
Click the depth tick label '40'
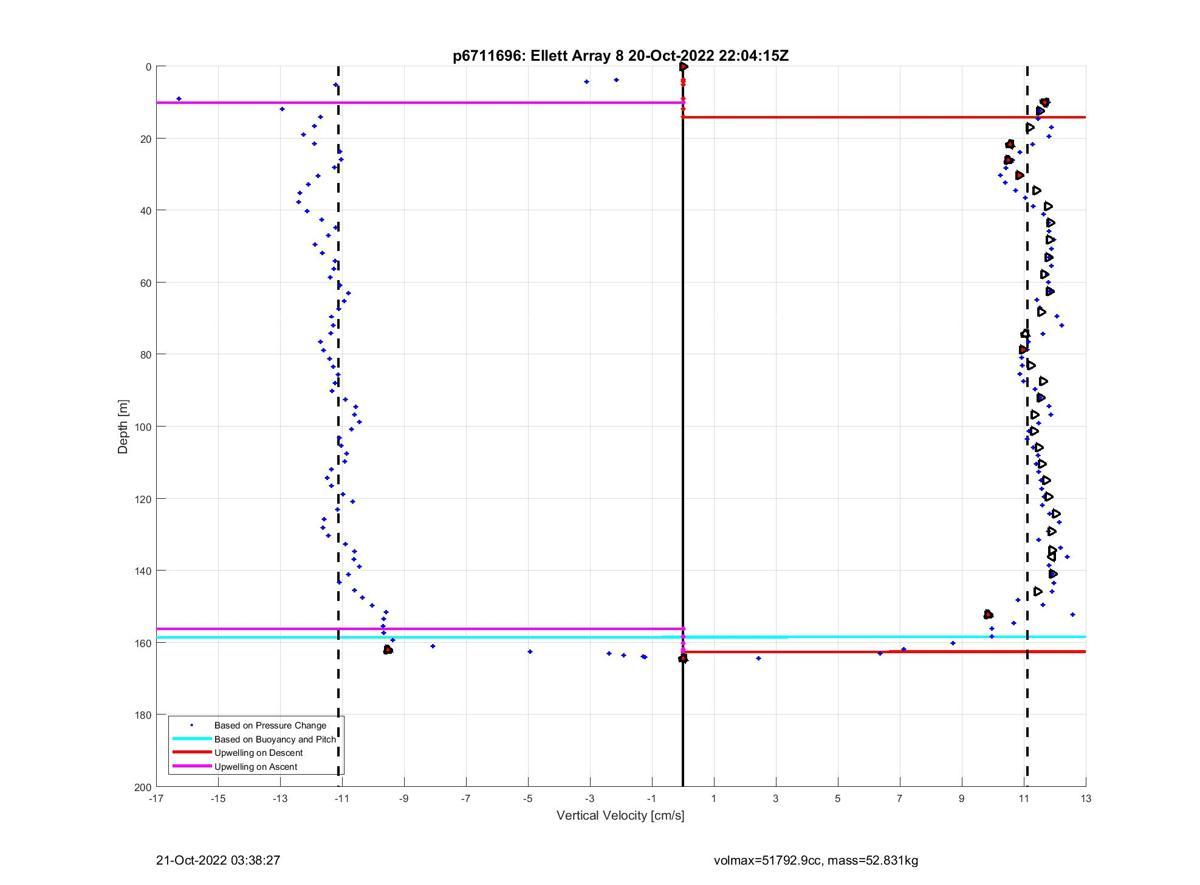(145, 211)
